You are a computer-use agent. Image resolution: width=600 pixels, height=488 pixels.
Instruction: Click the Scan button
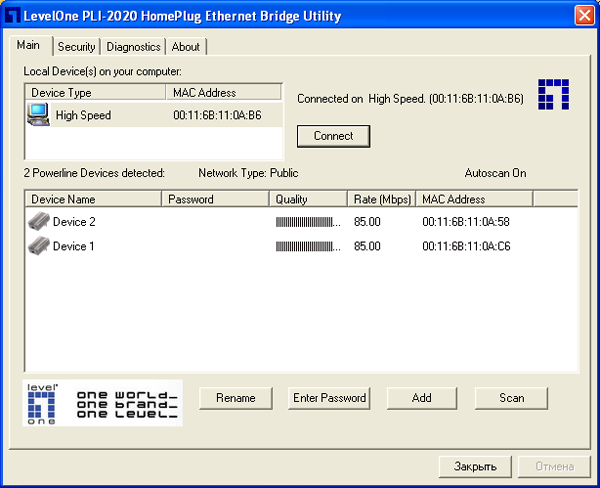pyautogui.click(x=511, y=398)
